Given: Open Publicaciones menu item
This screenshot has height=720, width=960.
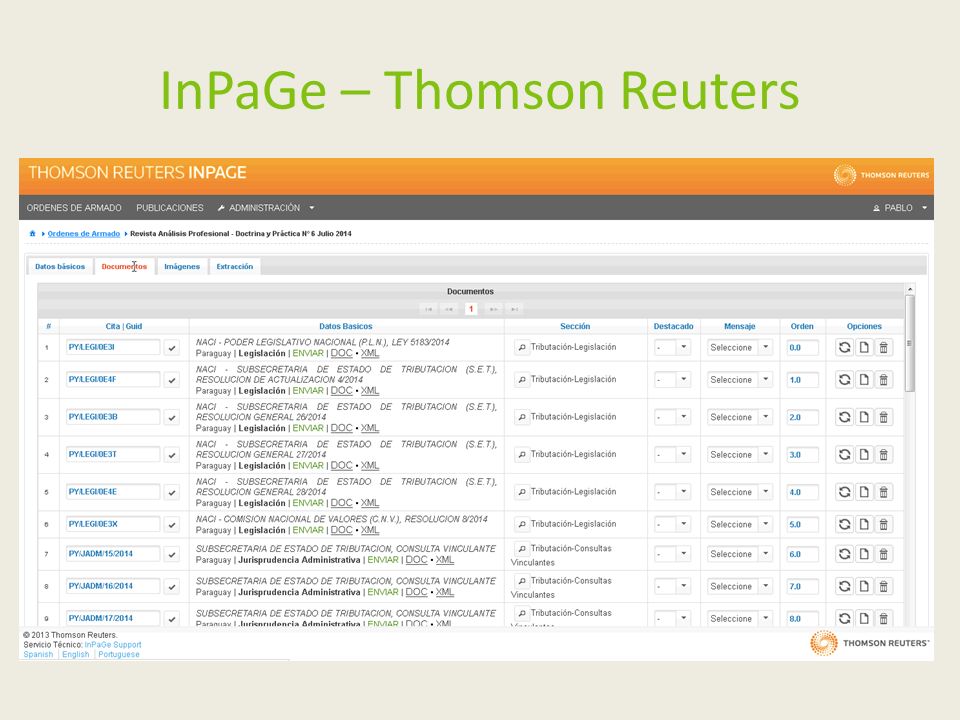Looking at the screenshot, I should pos(170,208).
